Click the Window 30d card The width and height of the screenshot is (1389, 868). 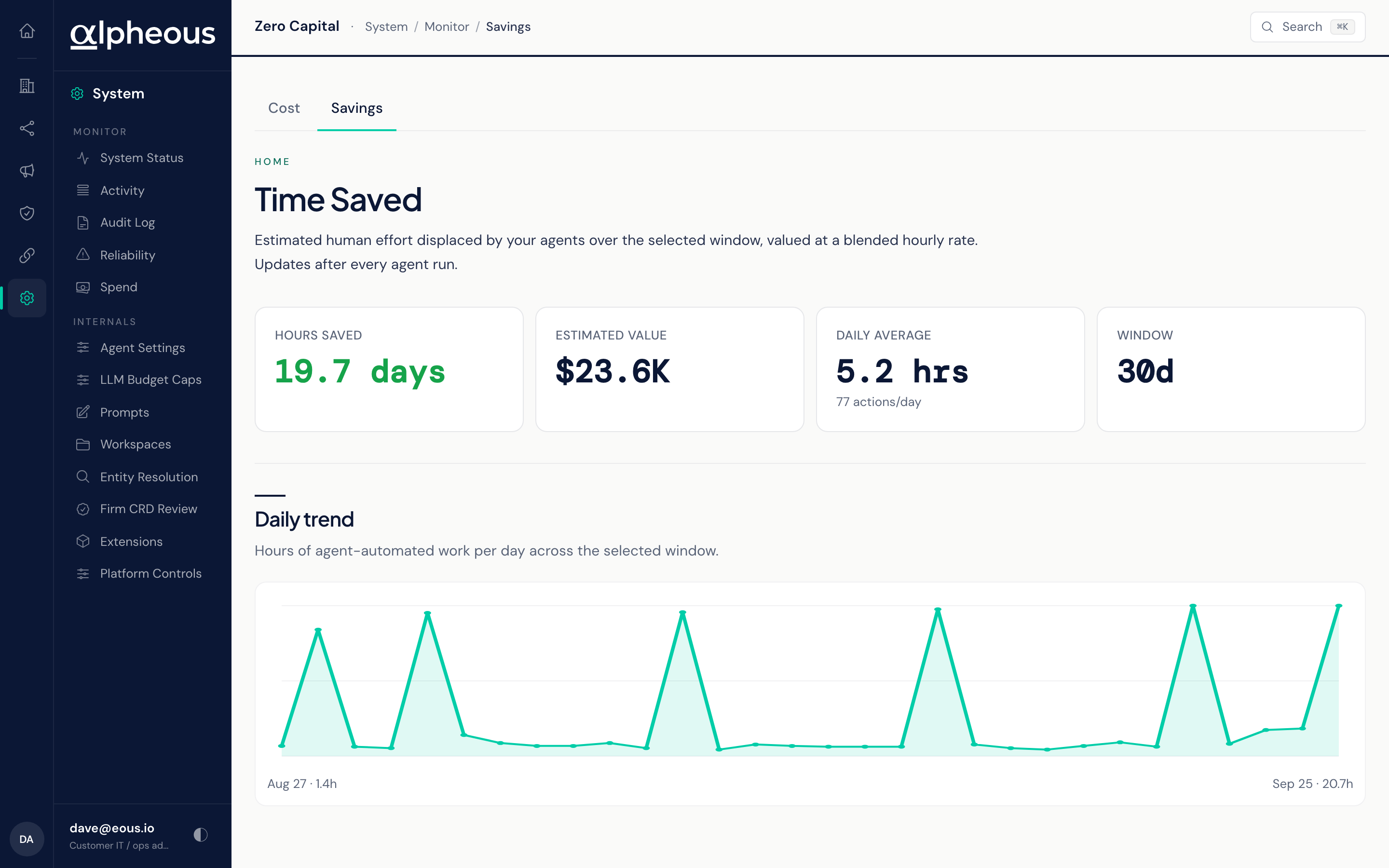coord(1231,369)
